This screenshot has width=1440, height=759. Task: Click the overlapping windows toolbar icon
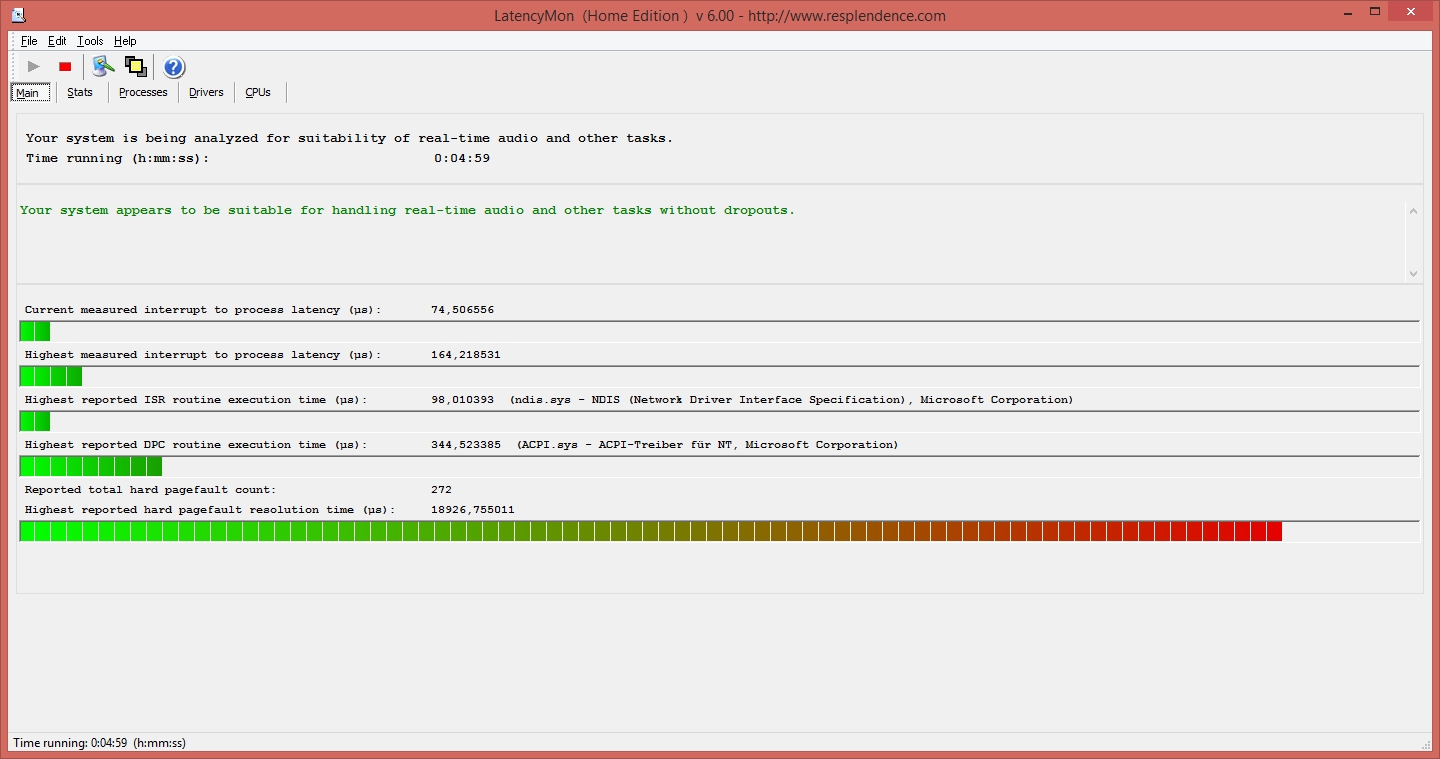tap(135, 67)
